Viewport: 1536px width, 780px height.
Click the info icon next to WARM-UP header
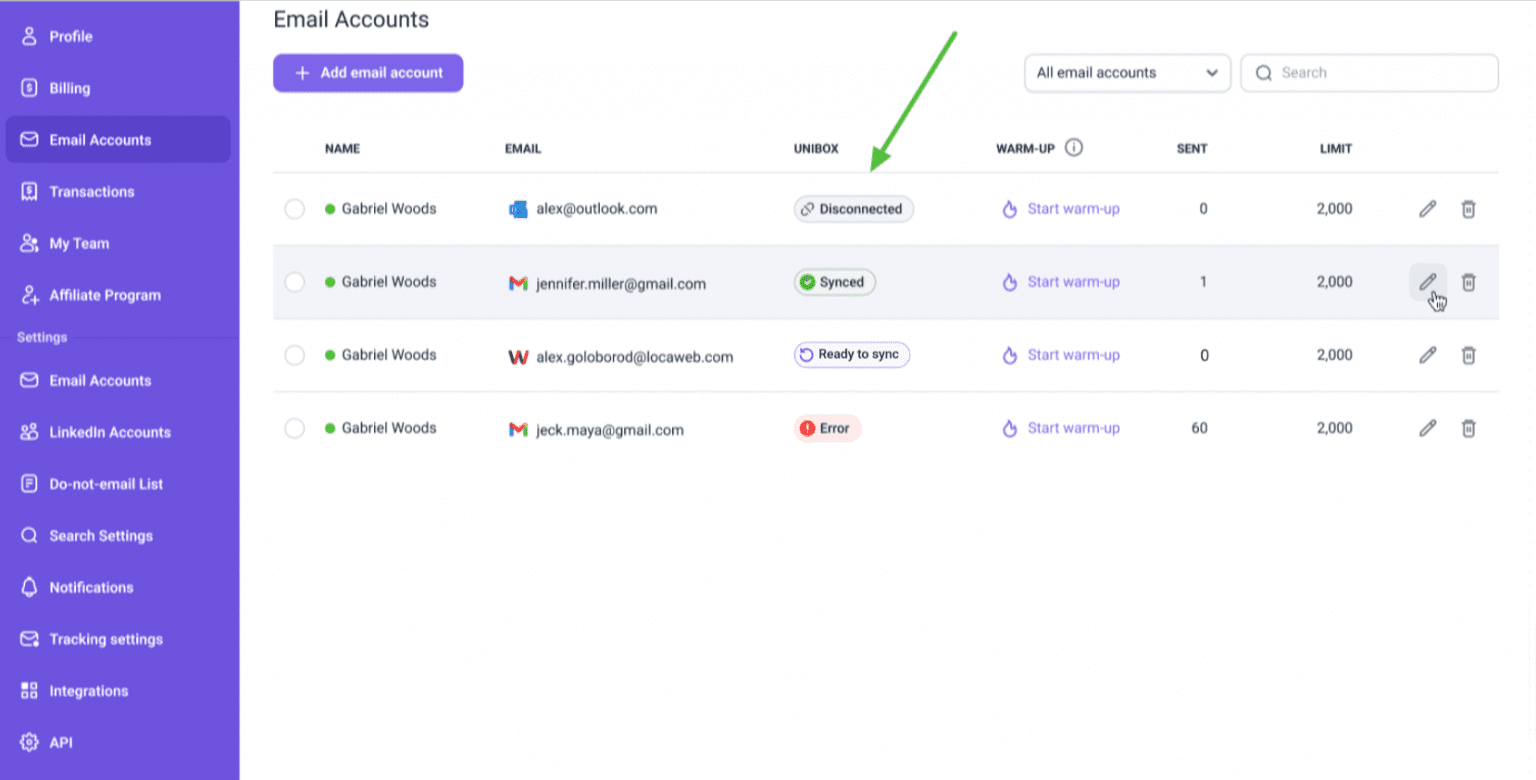tap(1074, 147)
